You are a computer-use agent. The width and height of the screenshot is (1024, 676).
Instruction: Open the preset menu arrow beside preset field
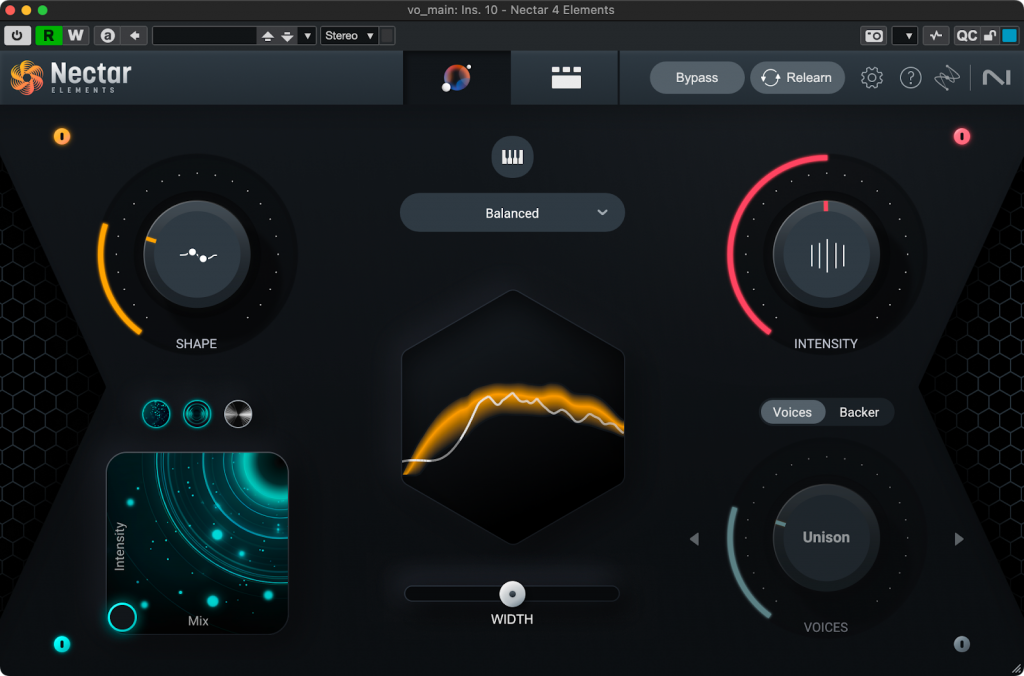307,36
